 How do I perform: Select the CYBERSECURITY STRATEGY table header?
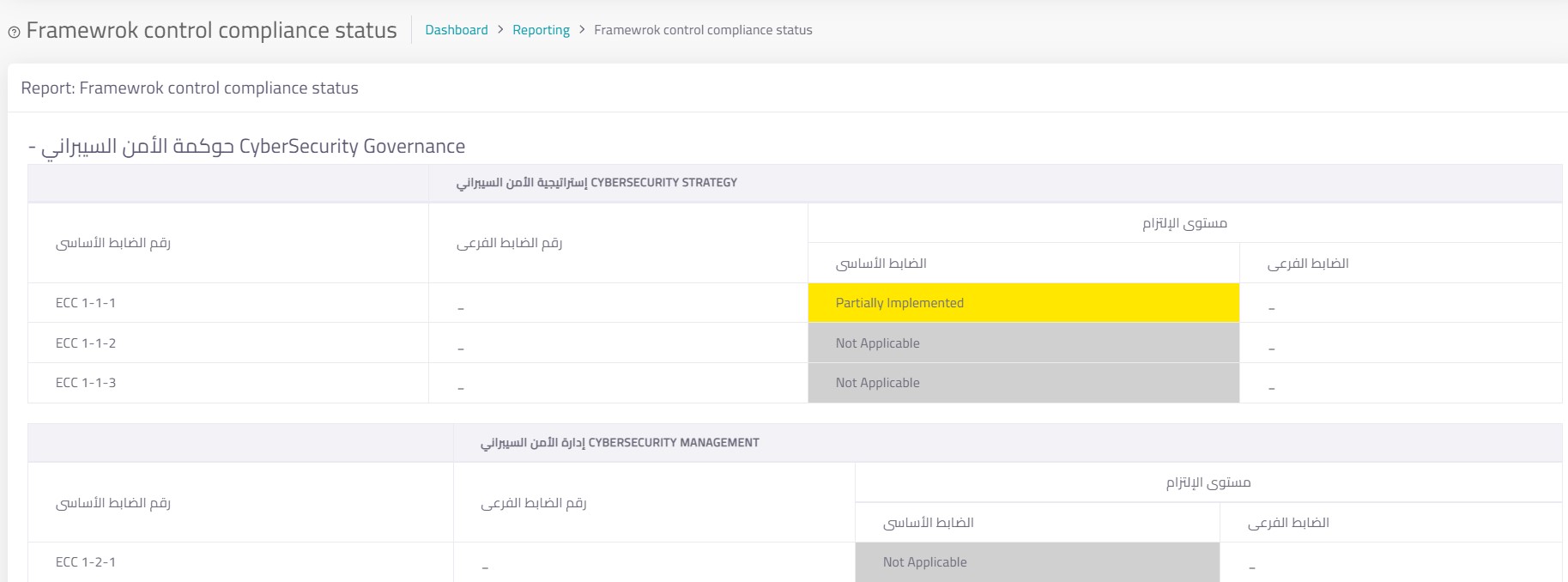tap(596, 183)
